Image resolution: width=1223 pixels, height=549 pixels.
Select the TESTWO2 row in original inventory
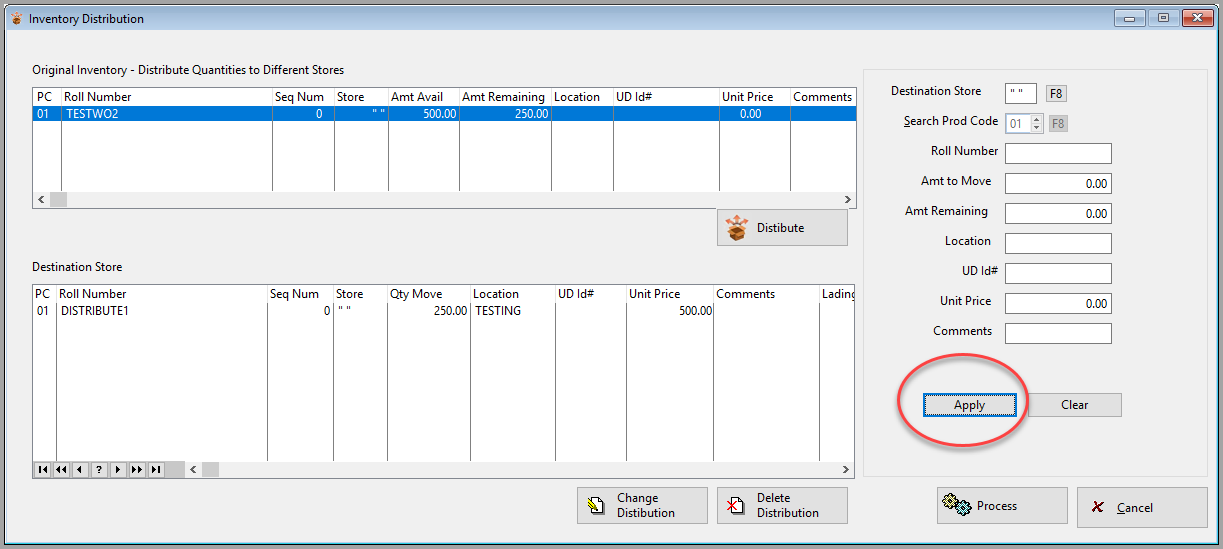click(444, 114)
